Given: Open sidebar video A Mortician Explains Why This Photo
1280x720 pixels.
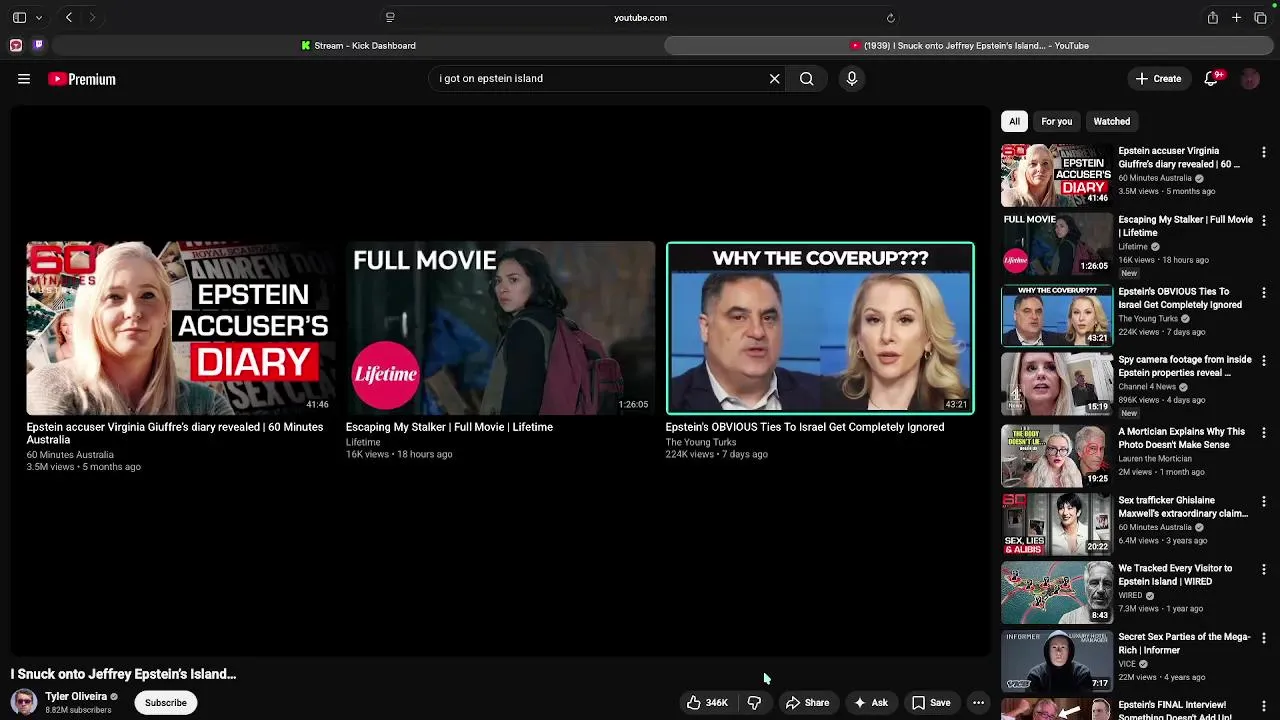Looking at the screenshot, I should [x=1182, y=438].
